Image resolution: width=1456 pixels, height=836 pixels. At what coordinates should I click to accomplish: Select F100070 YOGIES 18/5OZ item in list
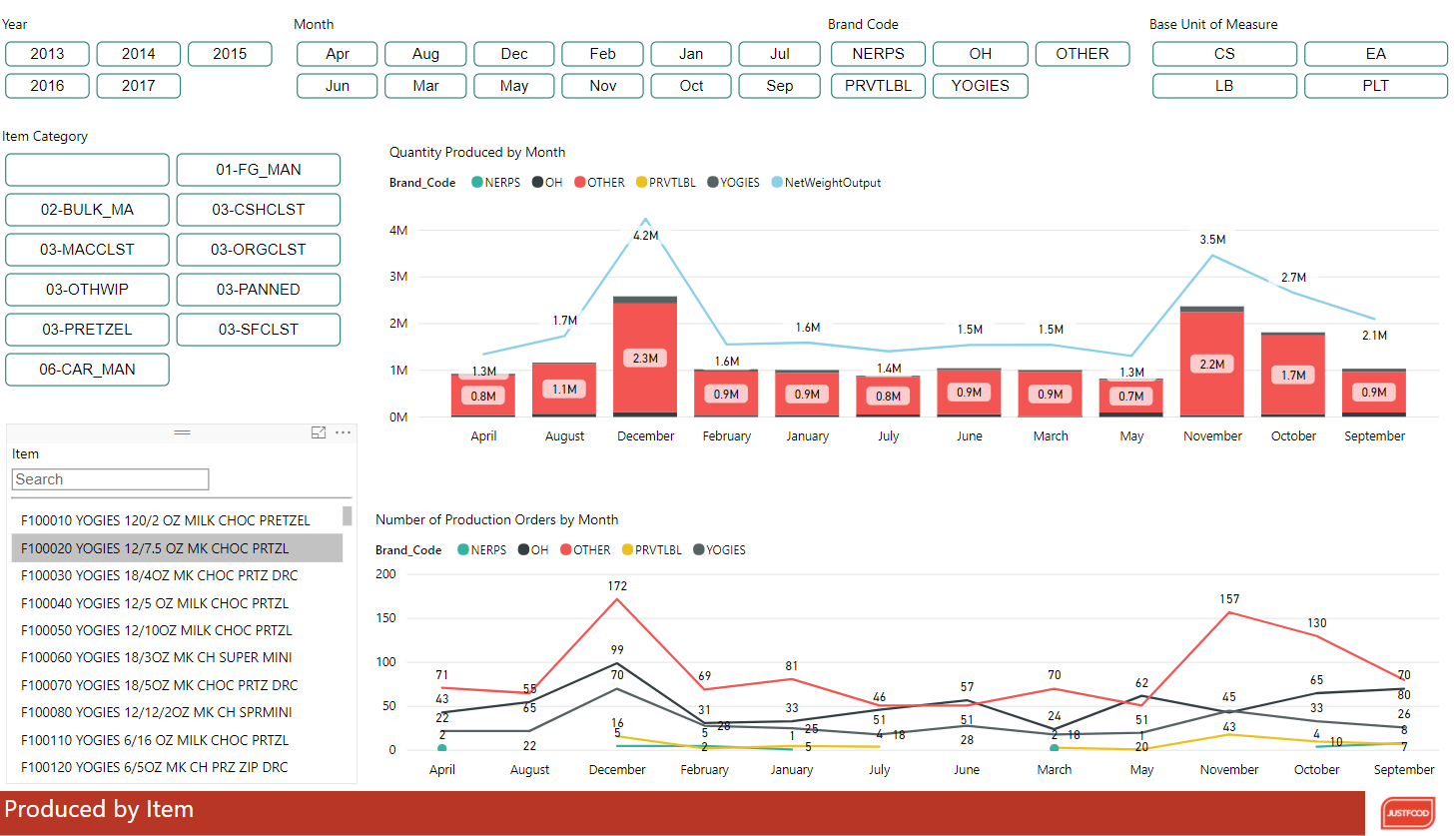160,685
